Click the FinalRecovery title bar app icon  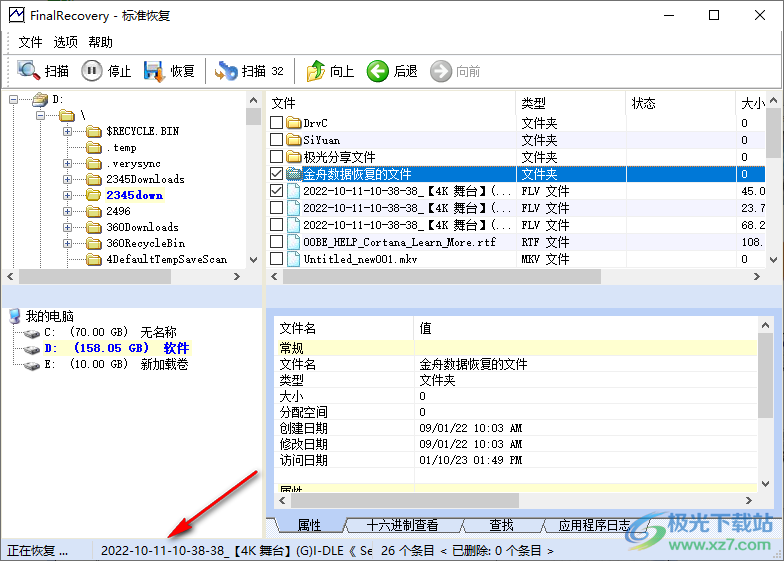point(16,15)
